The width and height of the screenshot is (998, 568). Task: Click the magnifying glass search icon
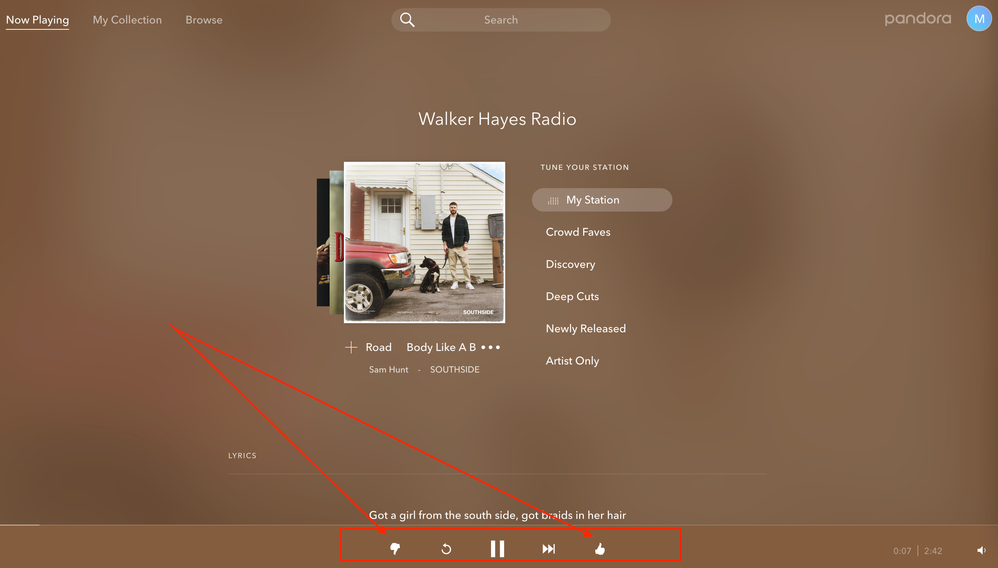pyautogui.click(x=407, y=20)
